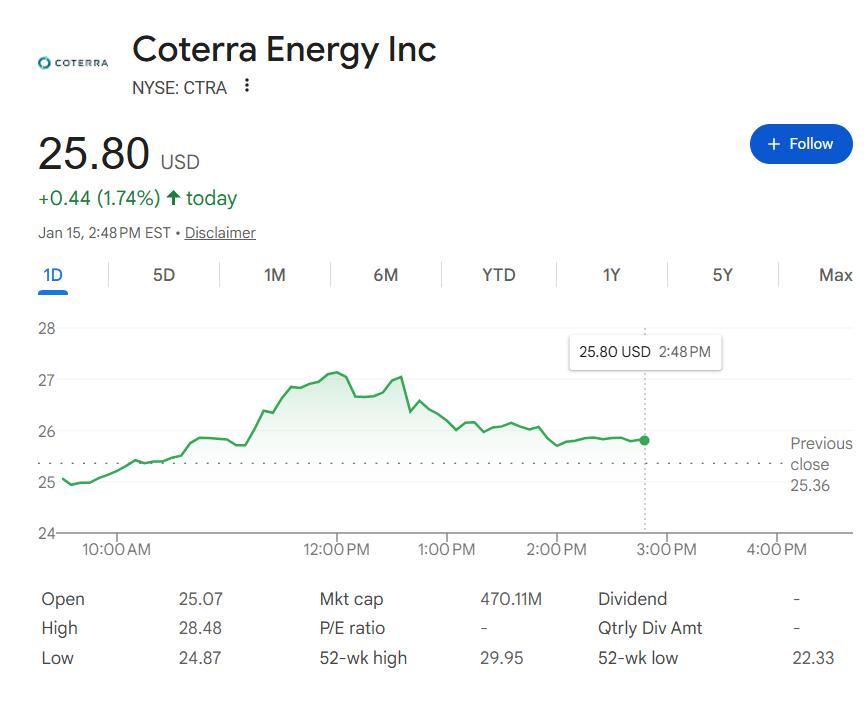Click the green current-price dot on chart
The height and width of the screenshot is (703, 866).
point(644,440)
